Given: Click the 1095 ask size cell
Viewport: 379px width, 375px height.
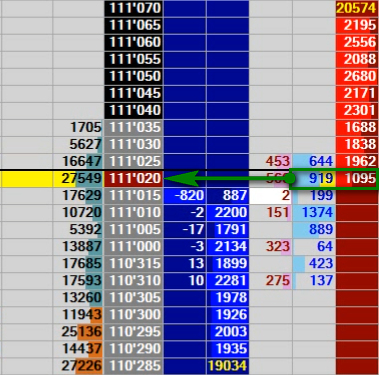Looking at the screenshot, I should (x=357, y=178).
